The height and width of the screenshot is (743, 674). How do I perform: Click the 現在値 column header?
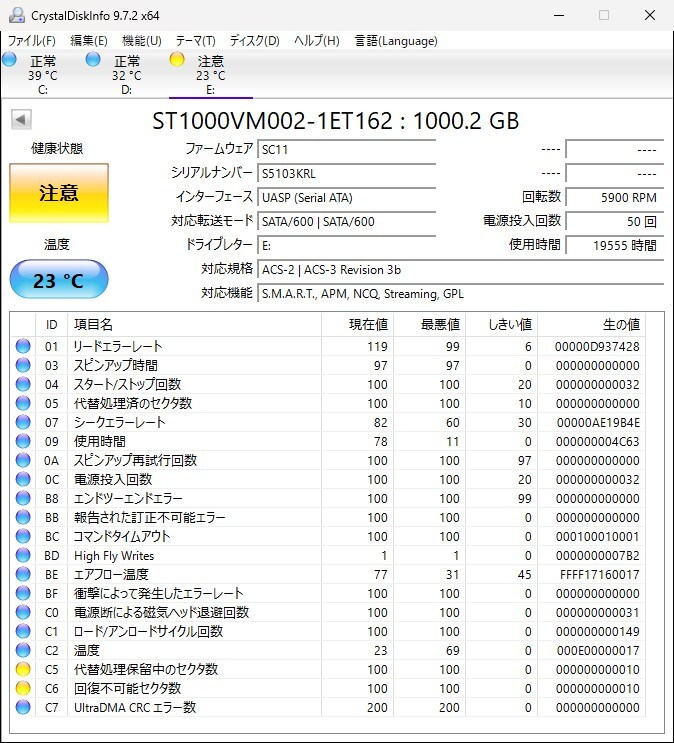coord(357,325)
